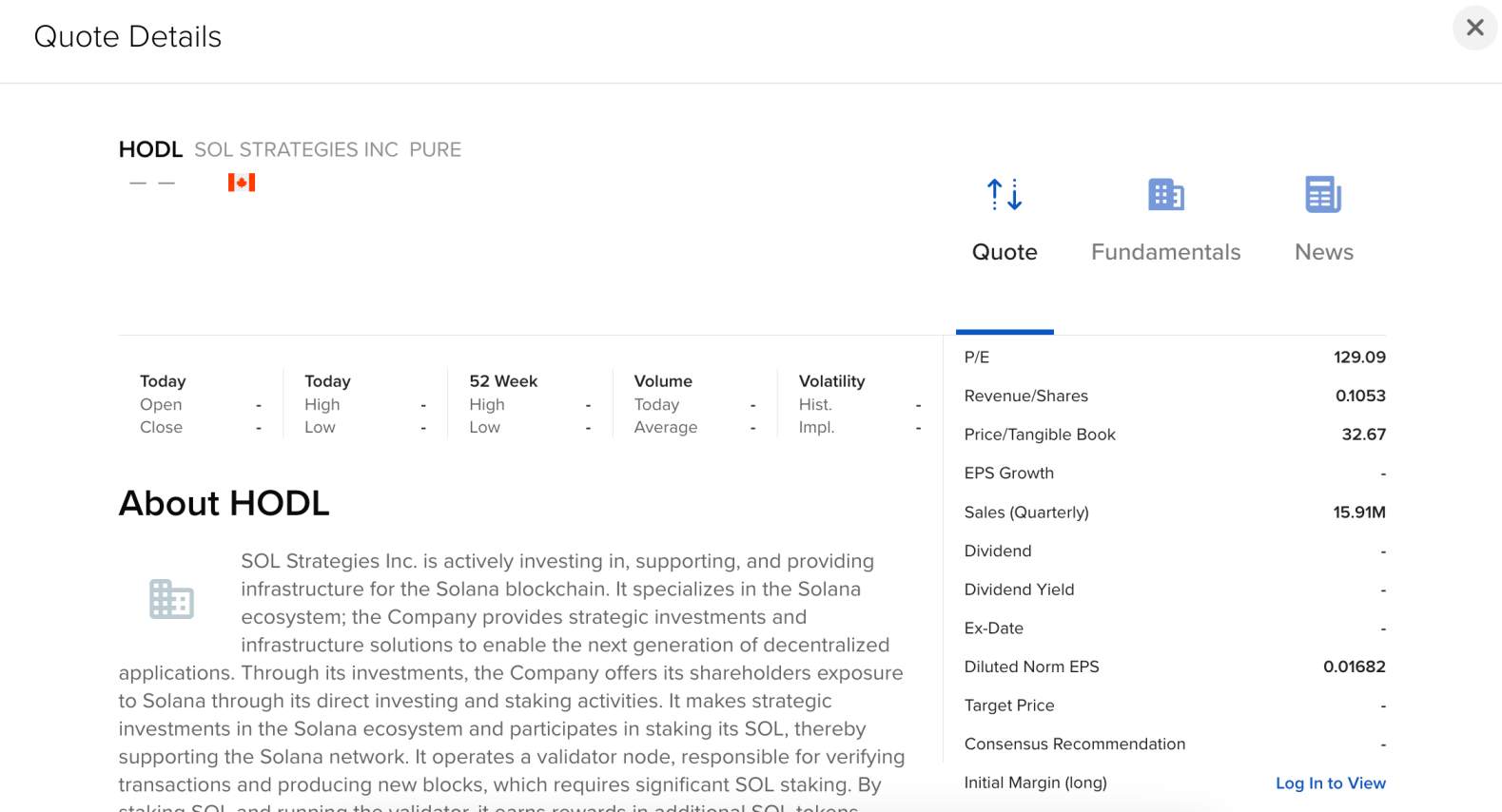This screenshot has height=812, width=1502.
Task: Close the Quote Details dialog
Action: point(1474,28)
